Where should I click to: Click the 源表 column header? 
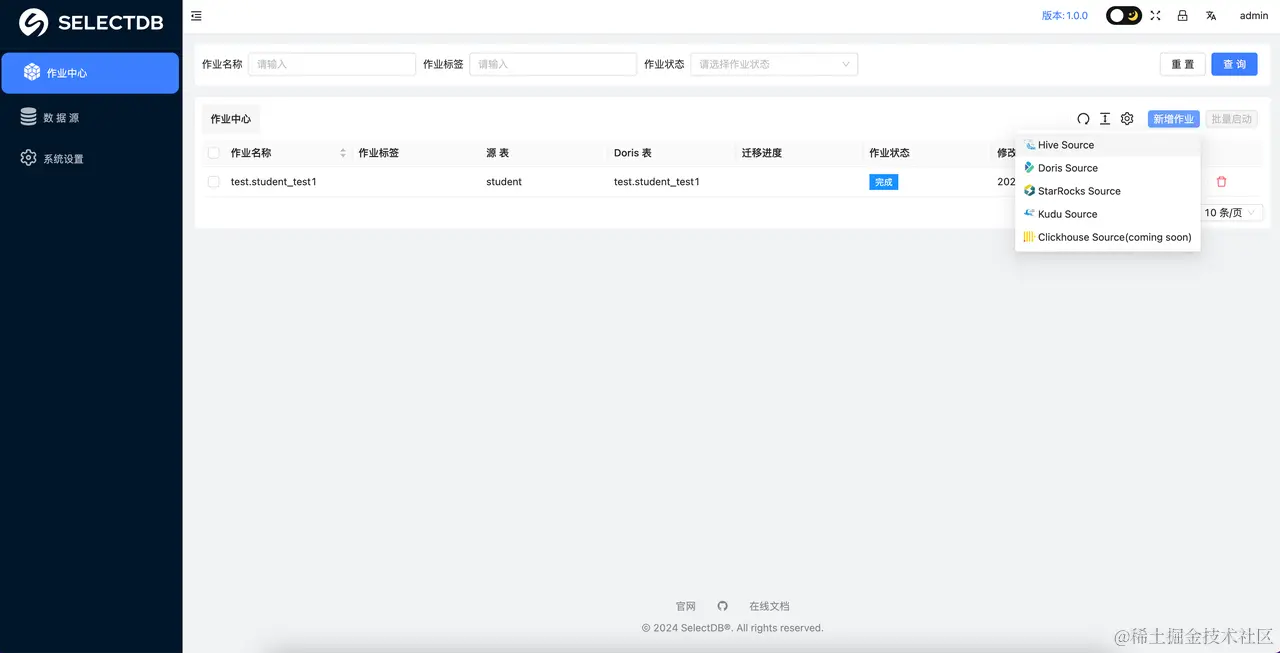point(498,153)
